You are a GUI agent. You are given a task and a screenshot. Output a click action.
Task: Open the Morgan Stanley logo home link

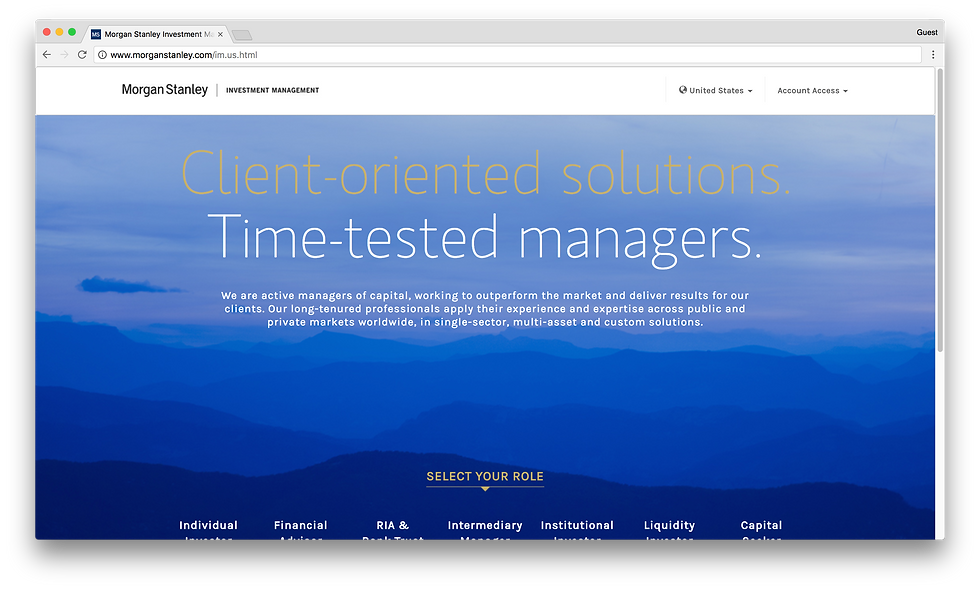164,89
